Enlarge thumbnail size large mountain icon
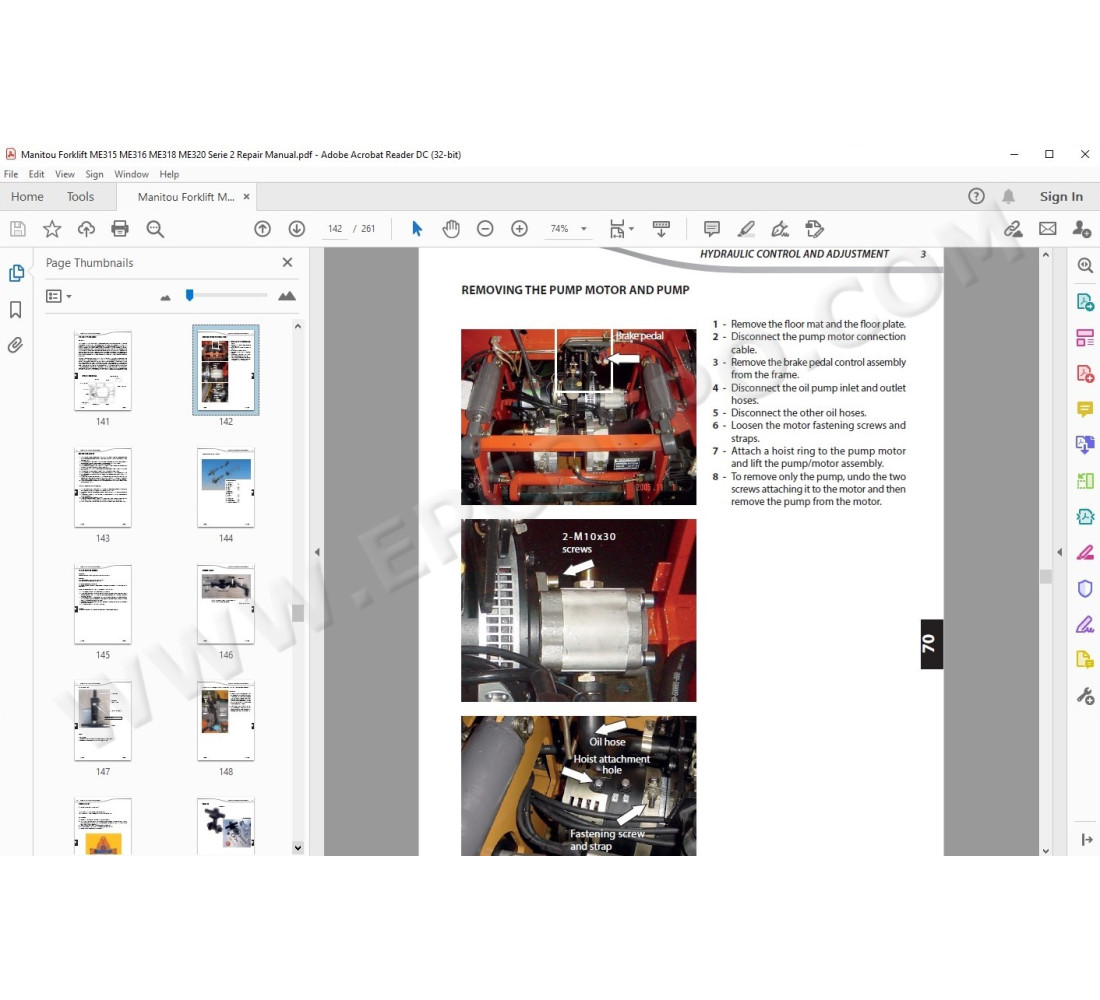1100x1000 pixels. [x=286, y=296]
